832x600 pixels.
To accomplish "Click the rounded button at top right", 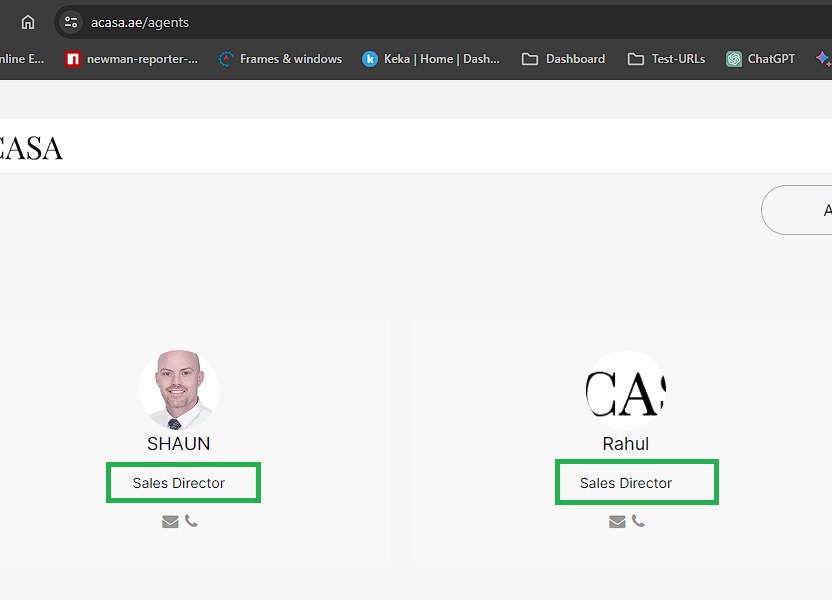I will [x=800, y=210].
